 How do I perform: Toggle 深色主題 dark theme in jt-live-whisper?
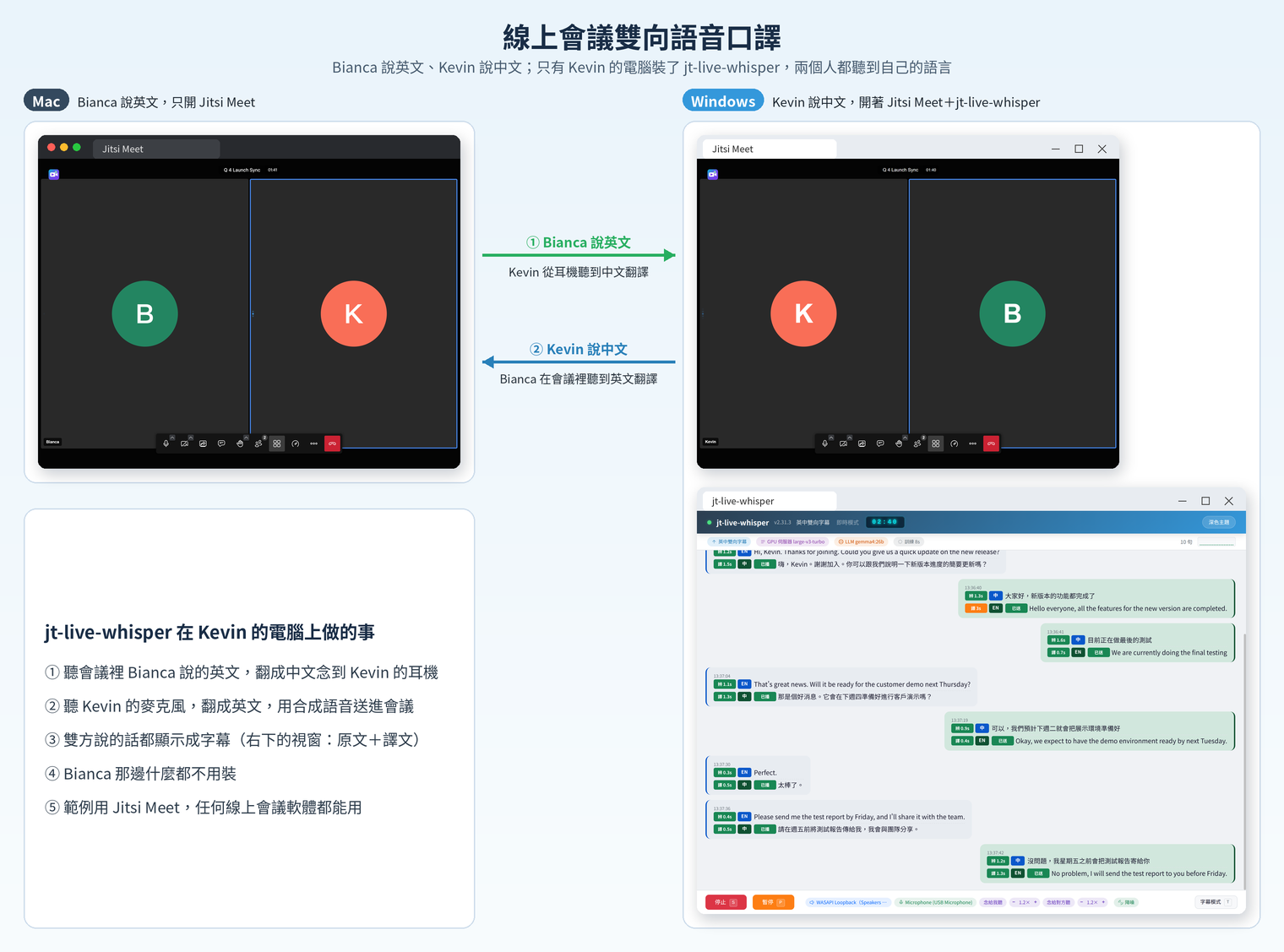pos(1219,522)
